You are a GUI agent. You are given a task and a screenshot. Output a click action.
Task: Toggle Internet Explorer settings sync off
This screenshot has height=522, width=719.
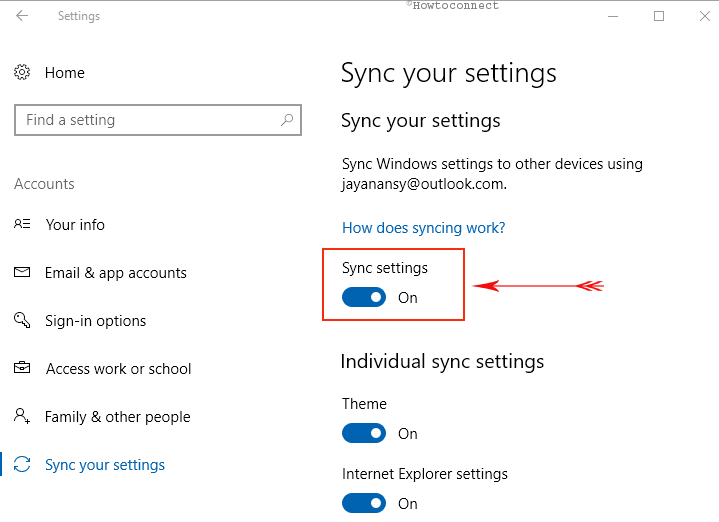pos(364,503)
